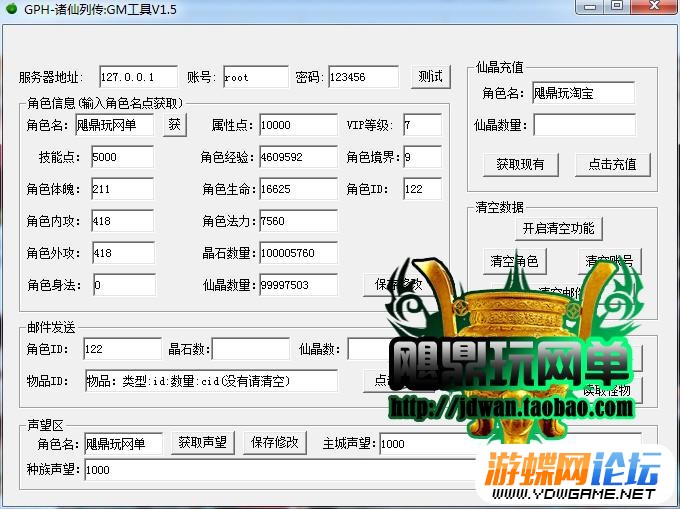The width and height of the screenshot is (680, 509).
Task: Select the mail 角色ID field showing 122
Action: point(122,349)
